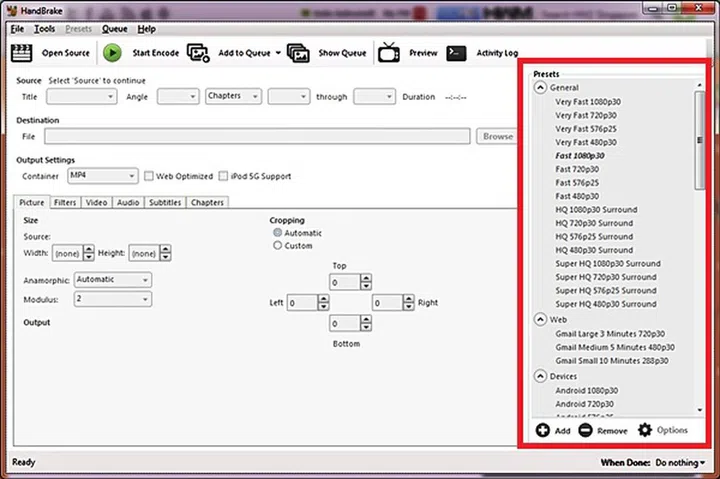Select Super HQ 480p30 Surround preset

606,304
